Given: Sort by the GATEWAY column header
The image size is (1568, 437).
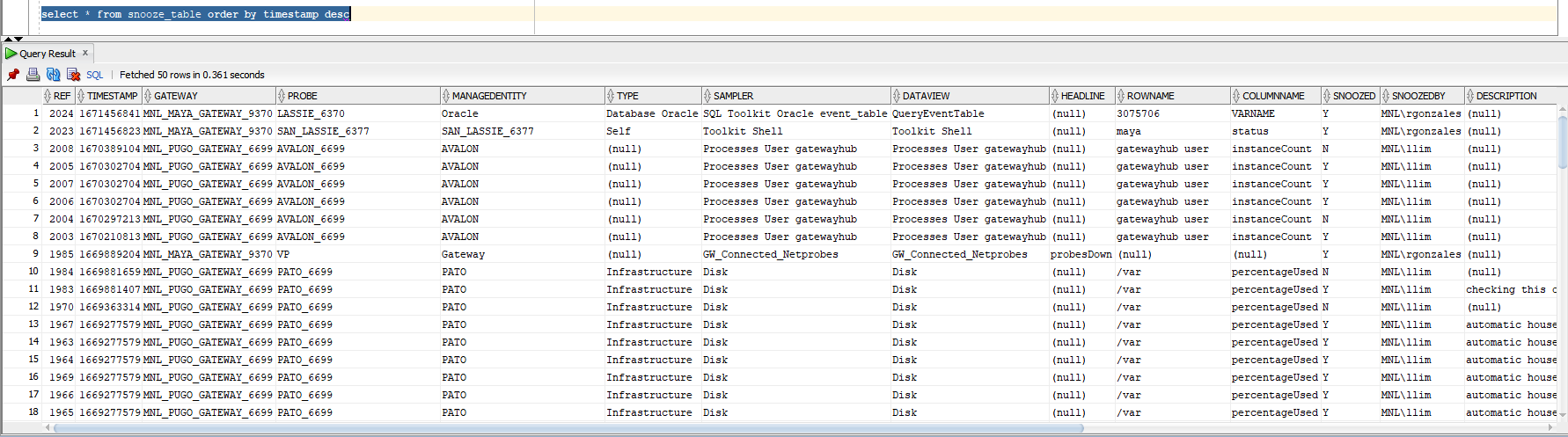Looking at the screenshot, I should pyautogui.click(x=176, y=96).
